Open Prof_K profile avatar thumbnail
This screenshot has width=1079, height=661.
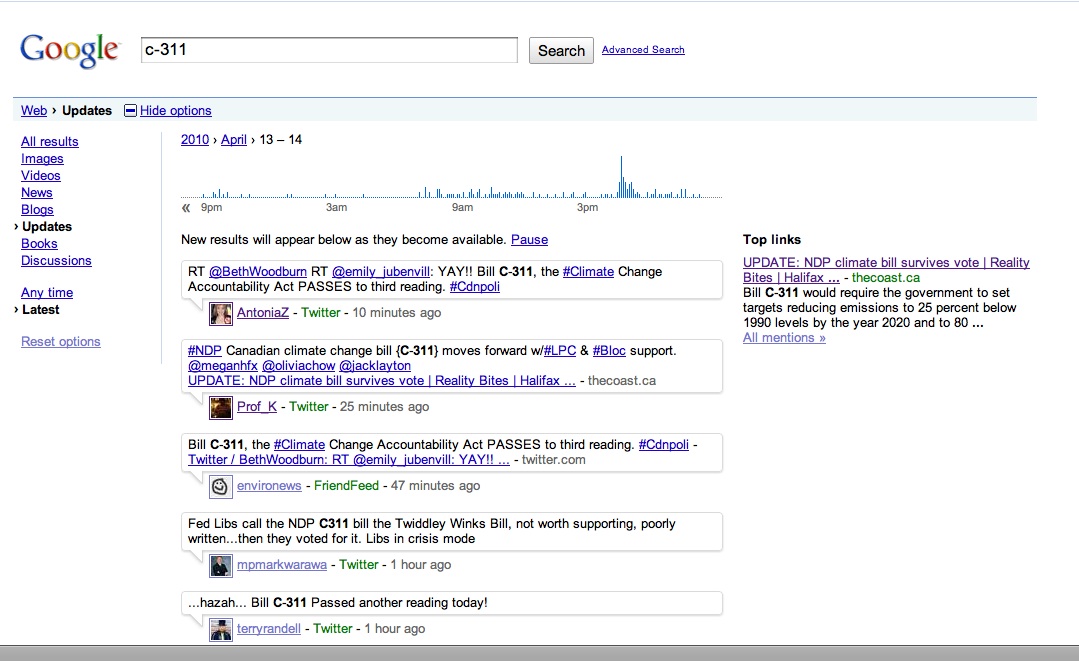[221, 408]
